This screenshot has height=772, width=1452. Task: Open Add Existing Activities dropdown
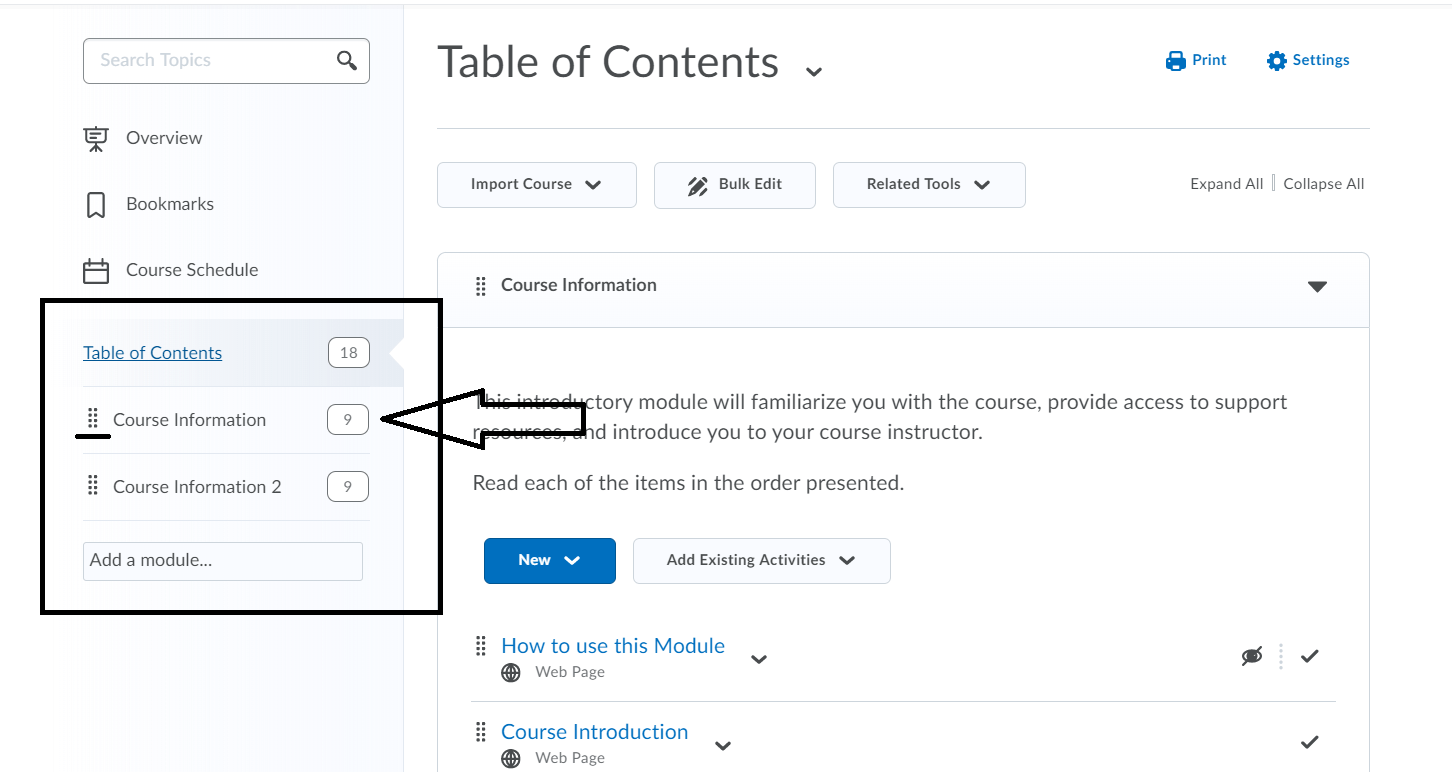pyautogui.click(x=761, y=560)
